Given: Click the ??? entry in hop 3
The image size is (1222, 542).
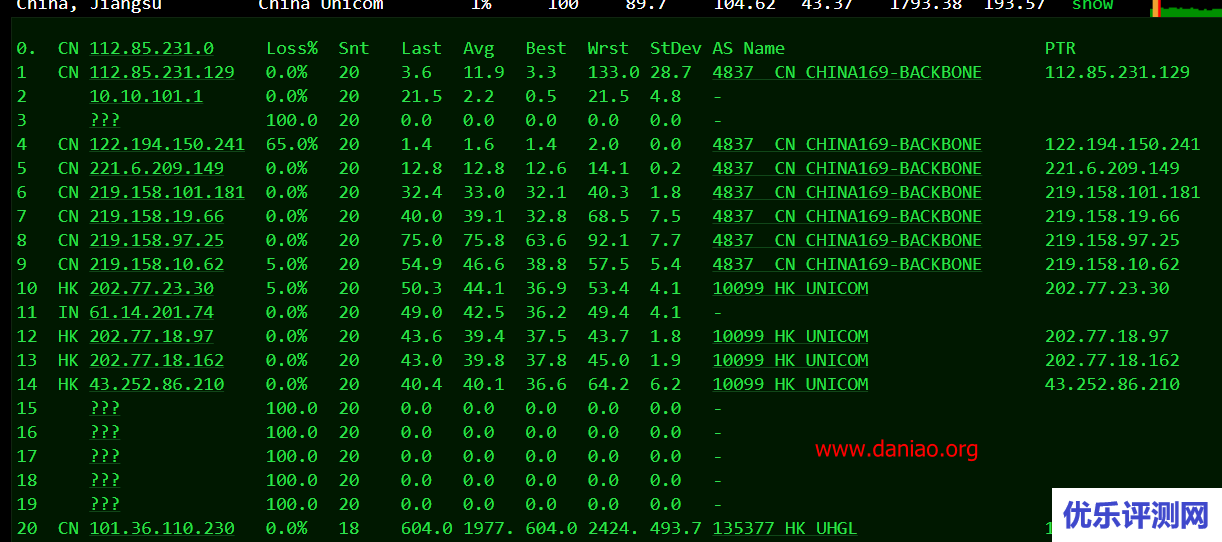Looking at the screenshot, I should (104, 120).
